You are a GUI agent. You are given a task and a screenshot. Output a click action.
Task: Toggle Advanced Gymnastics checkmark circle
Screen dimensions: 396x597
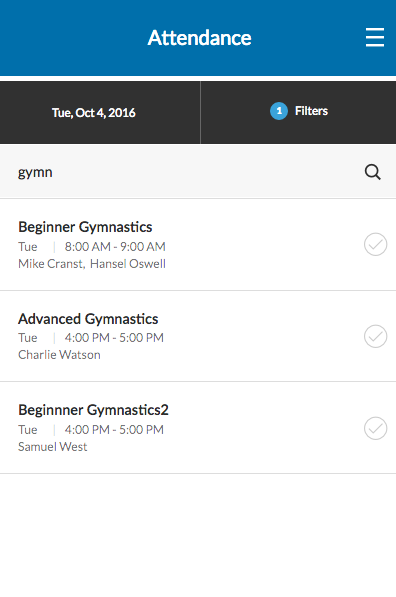[375, 336]
